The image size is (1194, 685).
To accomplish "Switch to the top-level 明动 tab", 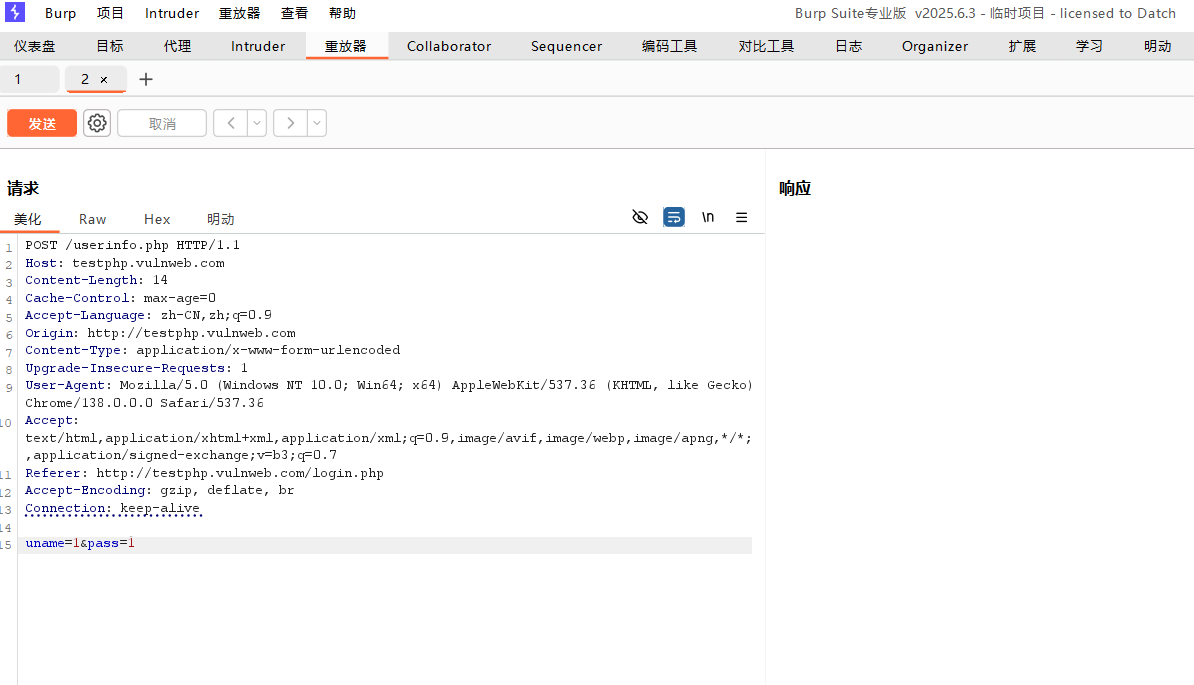I will [x=1157, y=46].
